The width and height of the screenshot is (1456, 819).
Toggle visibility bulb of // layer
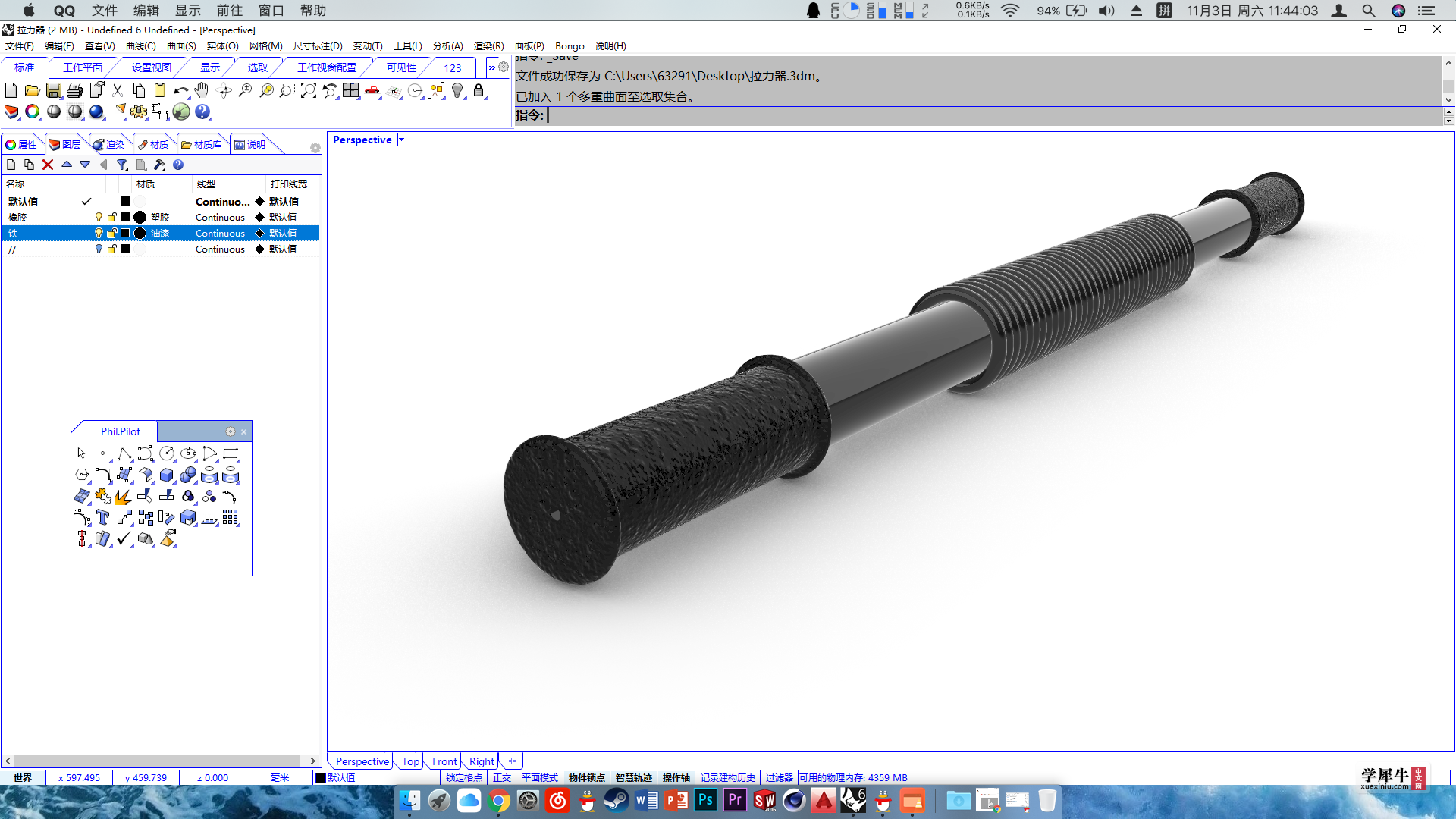coord(99,249)
